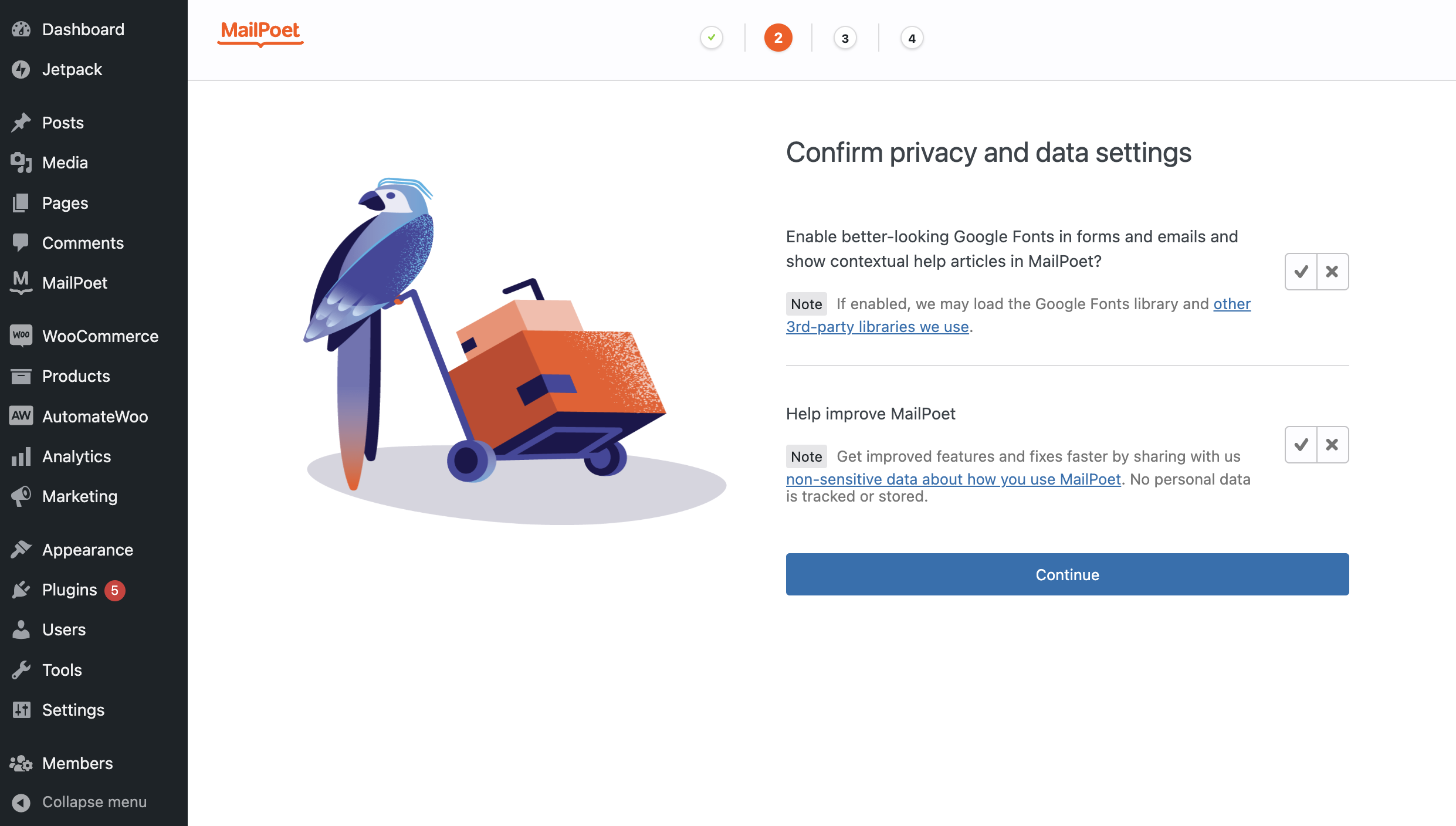Click the MailPoet logo in header

tap(260, 33)
